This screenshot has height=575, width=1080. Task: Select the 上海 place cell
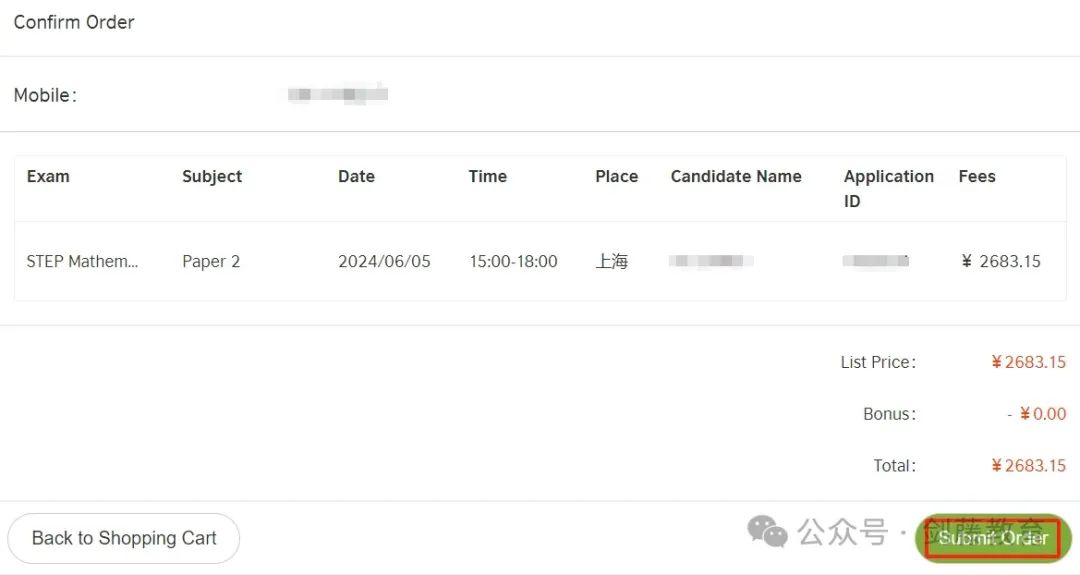612,262
